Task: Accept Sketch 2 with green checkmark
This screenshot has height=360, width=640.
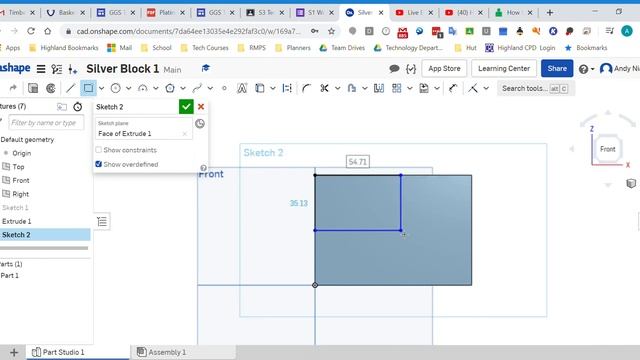Action: (186, 107)
